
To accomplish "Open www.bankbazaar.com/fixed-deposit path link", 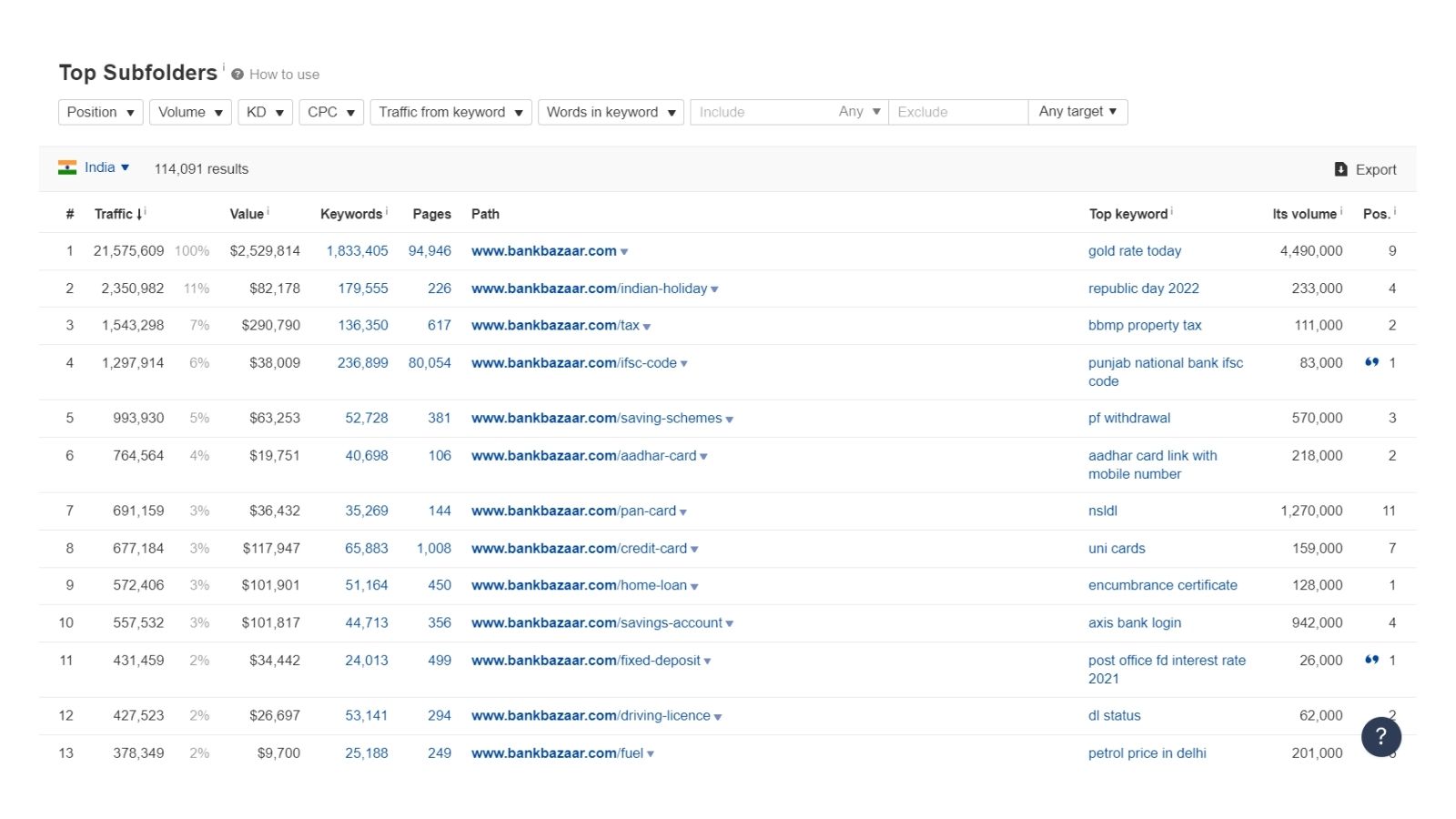I will click(x=586, y=660).
